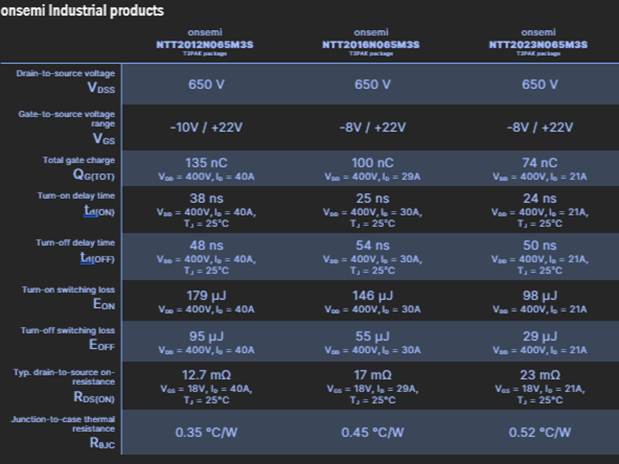Select the 0.45 °C/W thermal resistance cell
Viewport: 619px width, 464px height.
pyautogui.click(x=371, y=432)
